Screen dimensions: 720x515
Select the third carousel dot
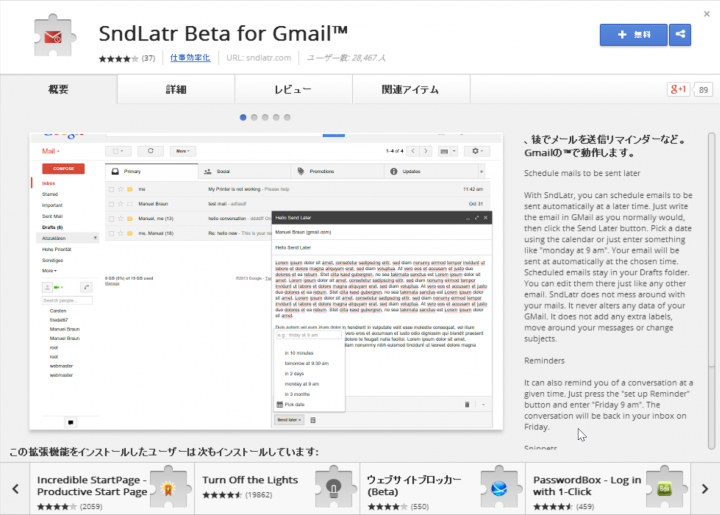(265, 118)
